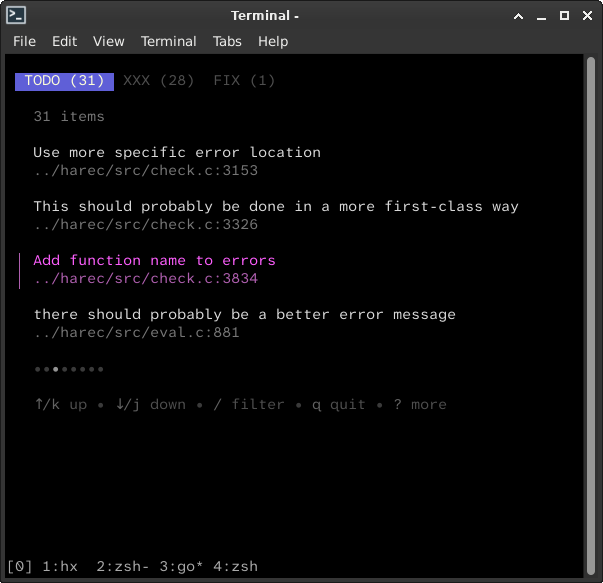The height and width of the screenshot is (583, 603).
Task: Switch to the FIX (1) tab
Action: point(244,81)
